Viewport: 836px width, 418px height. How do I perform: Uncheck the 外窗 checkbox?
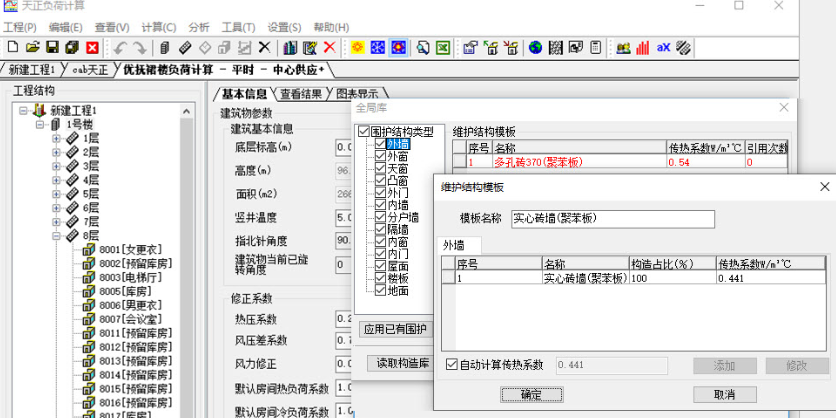point(380,156)
